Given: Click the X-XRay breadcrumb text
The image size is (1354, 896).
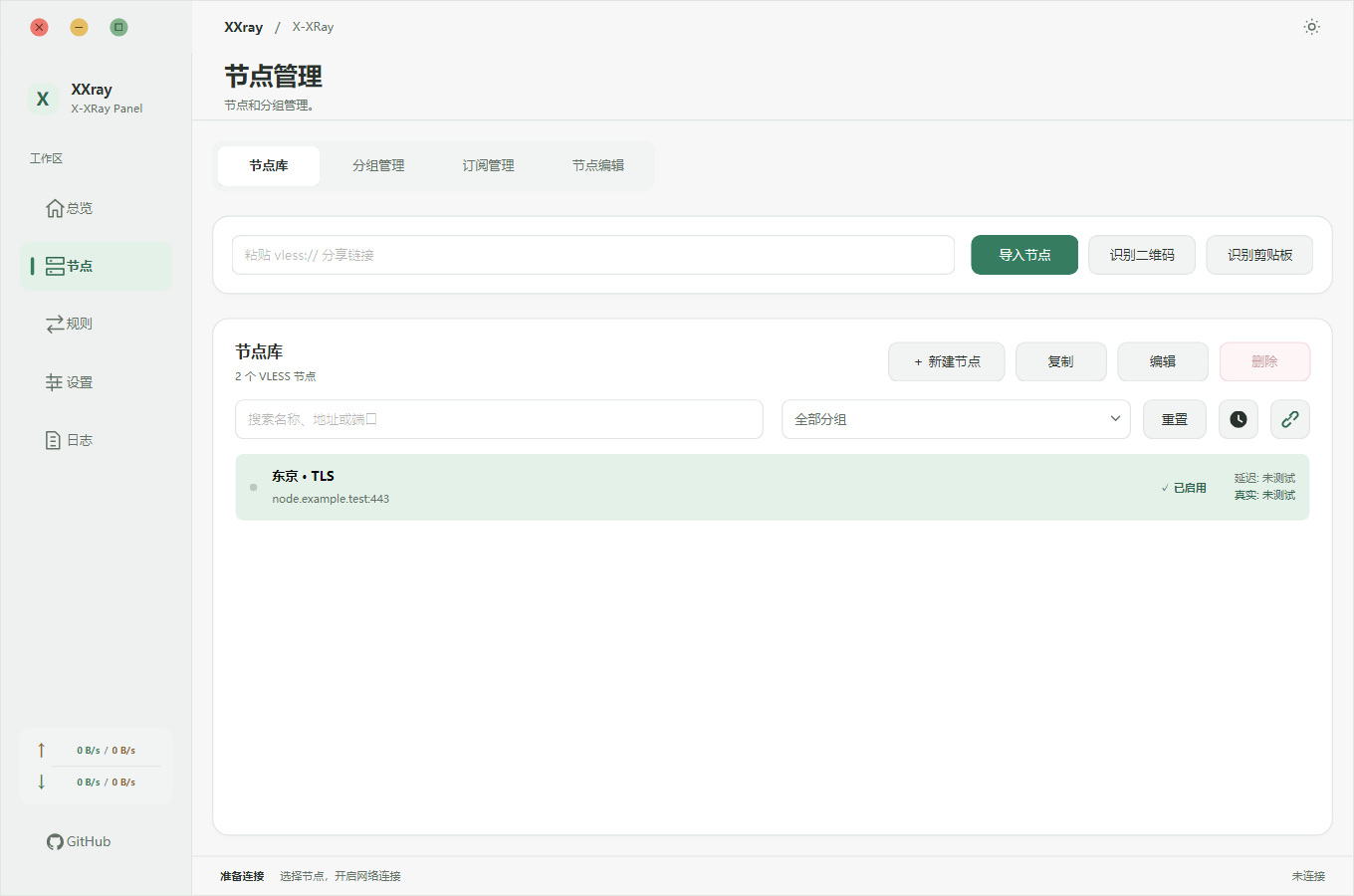Looking at the screenshot, I should [313, 27].
